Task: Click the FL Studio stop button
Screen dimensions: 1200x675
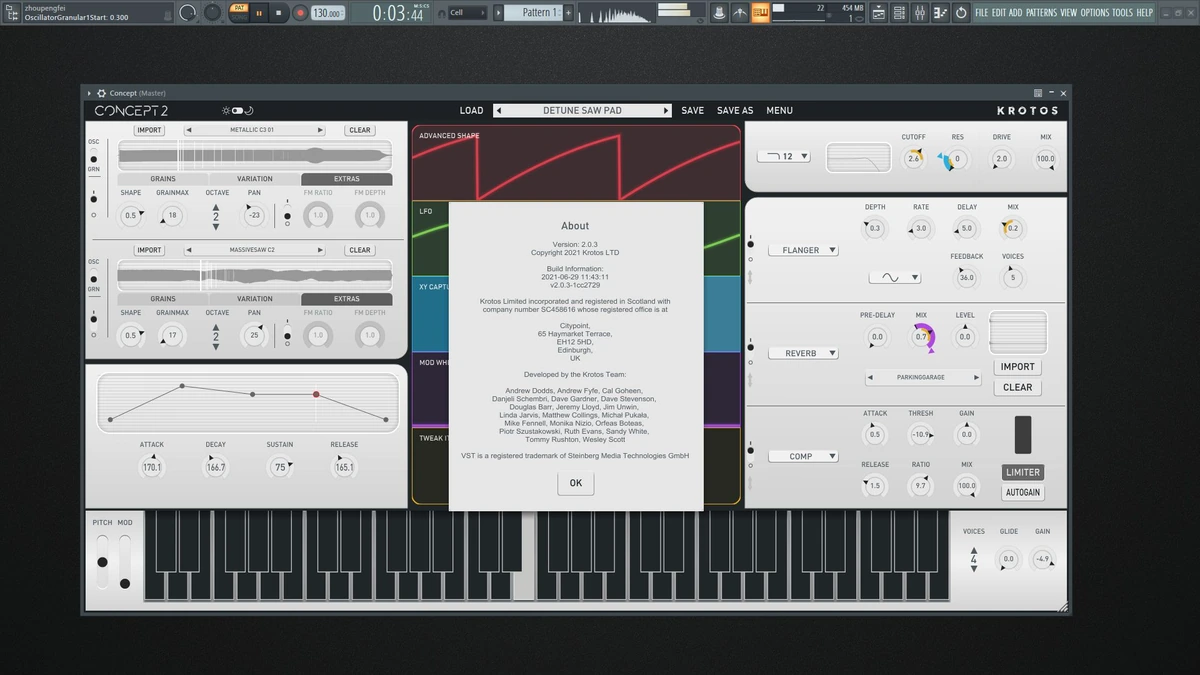Action: 279,13
